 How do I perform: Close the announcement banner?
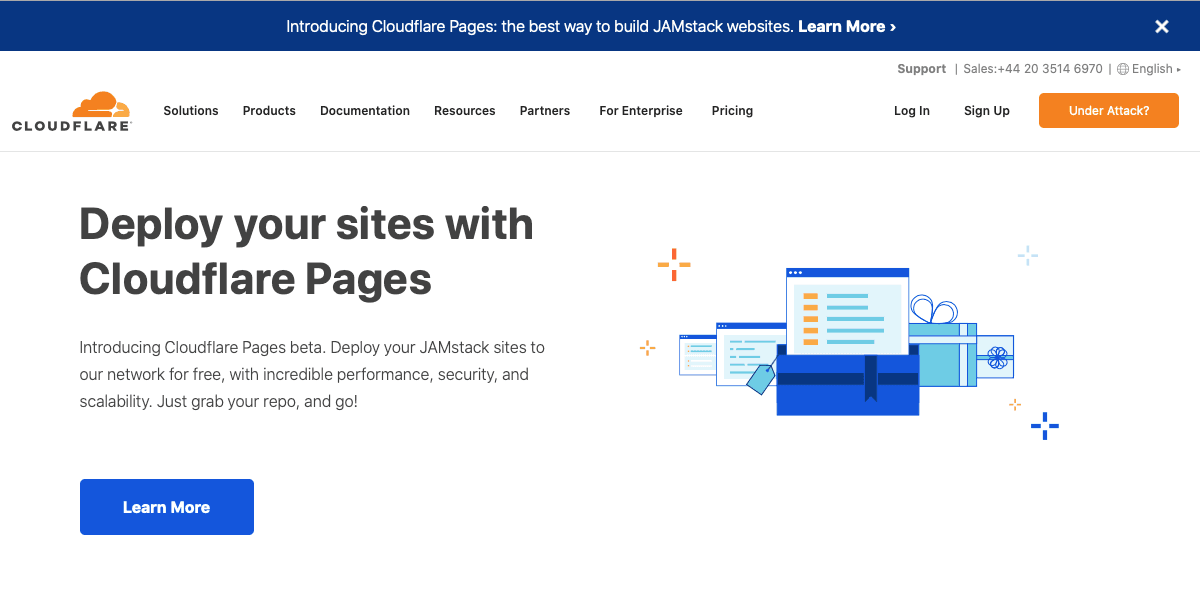coord(1162,27)
